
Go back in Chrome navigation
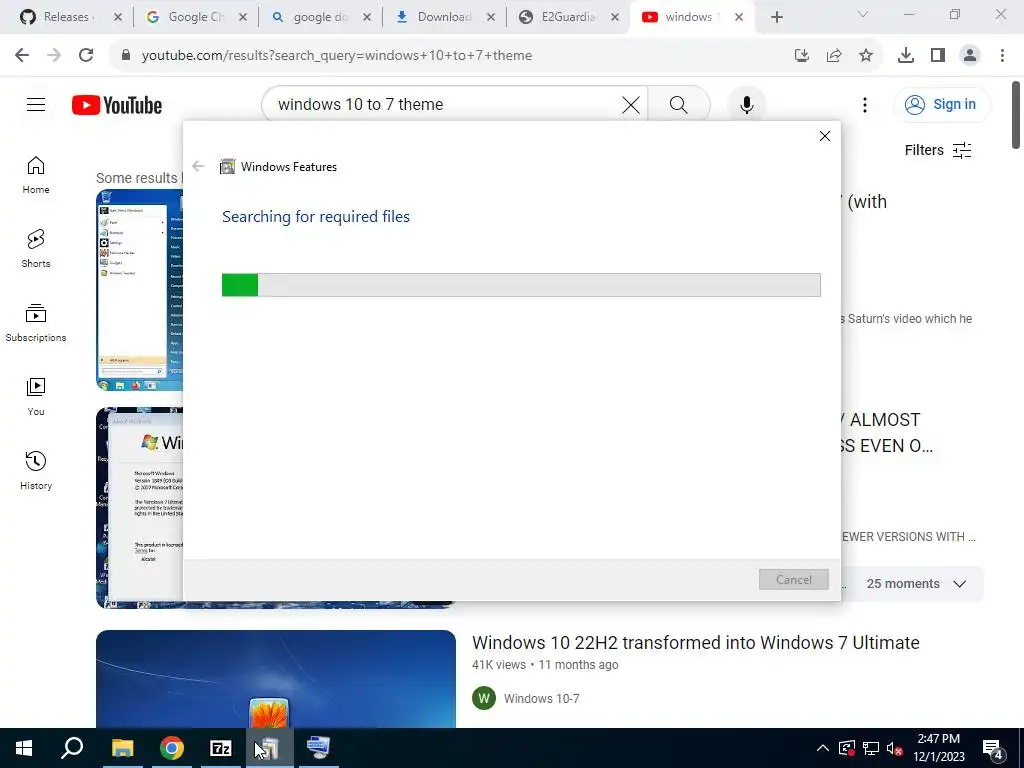tap(22, 55)
